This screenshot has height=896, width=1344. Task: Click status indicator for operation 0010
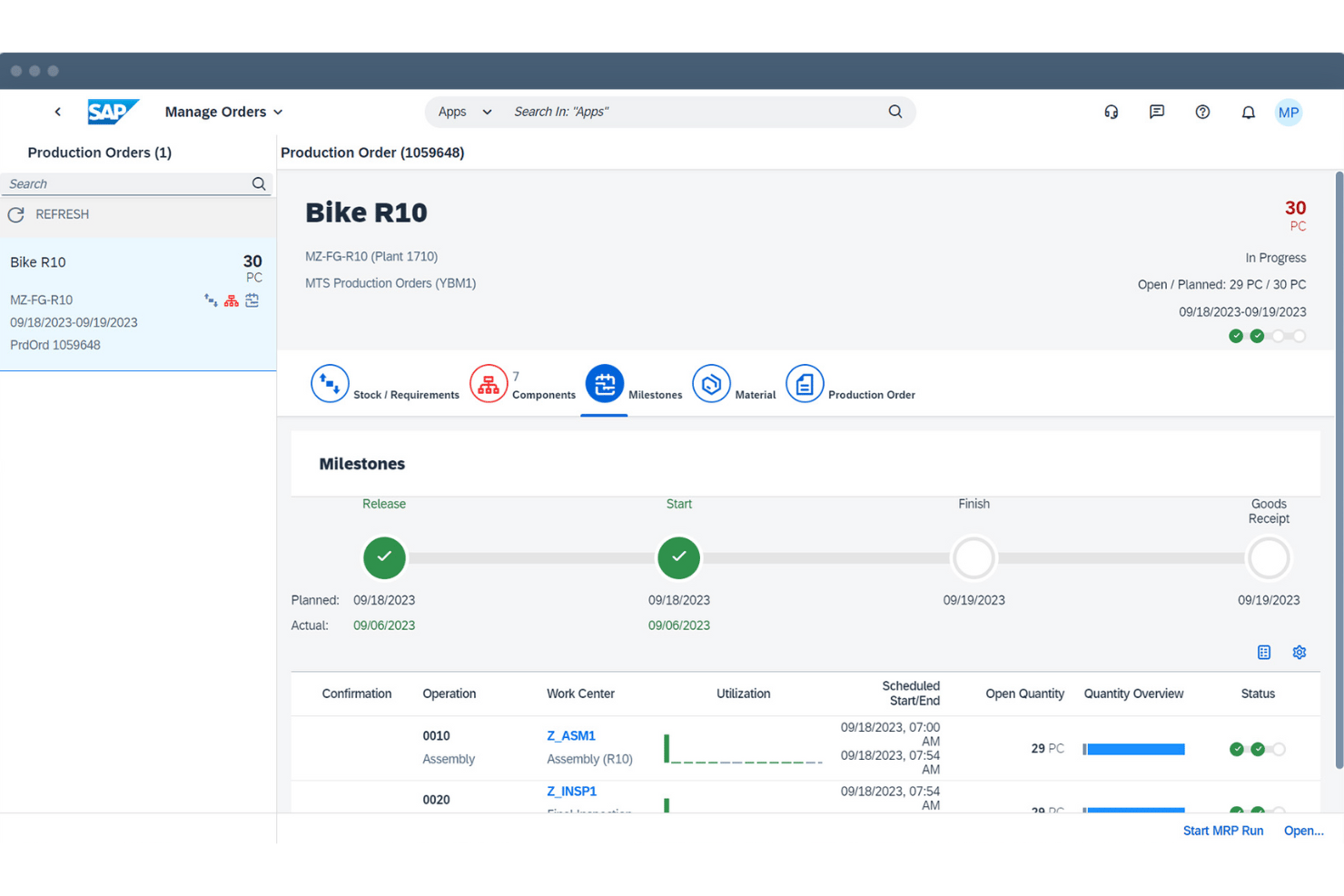point(1258,749)
